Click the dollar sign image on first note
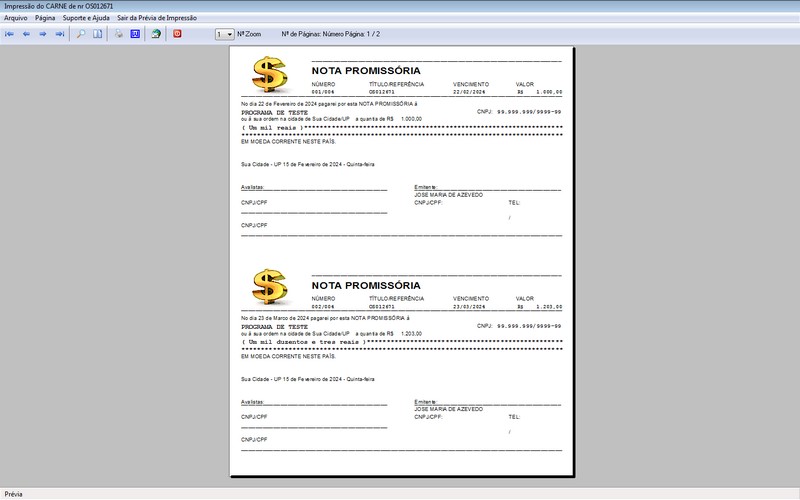 point(270,74)
